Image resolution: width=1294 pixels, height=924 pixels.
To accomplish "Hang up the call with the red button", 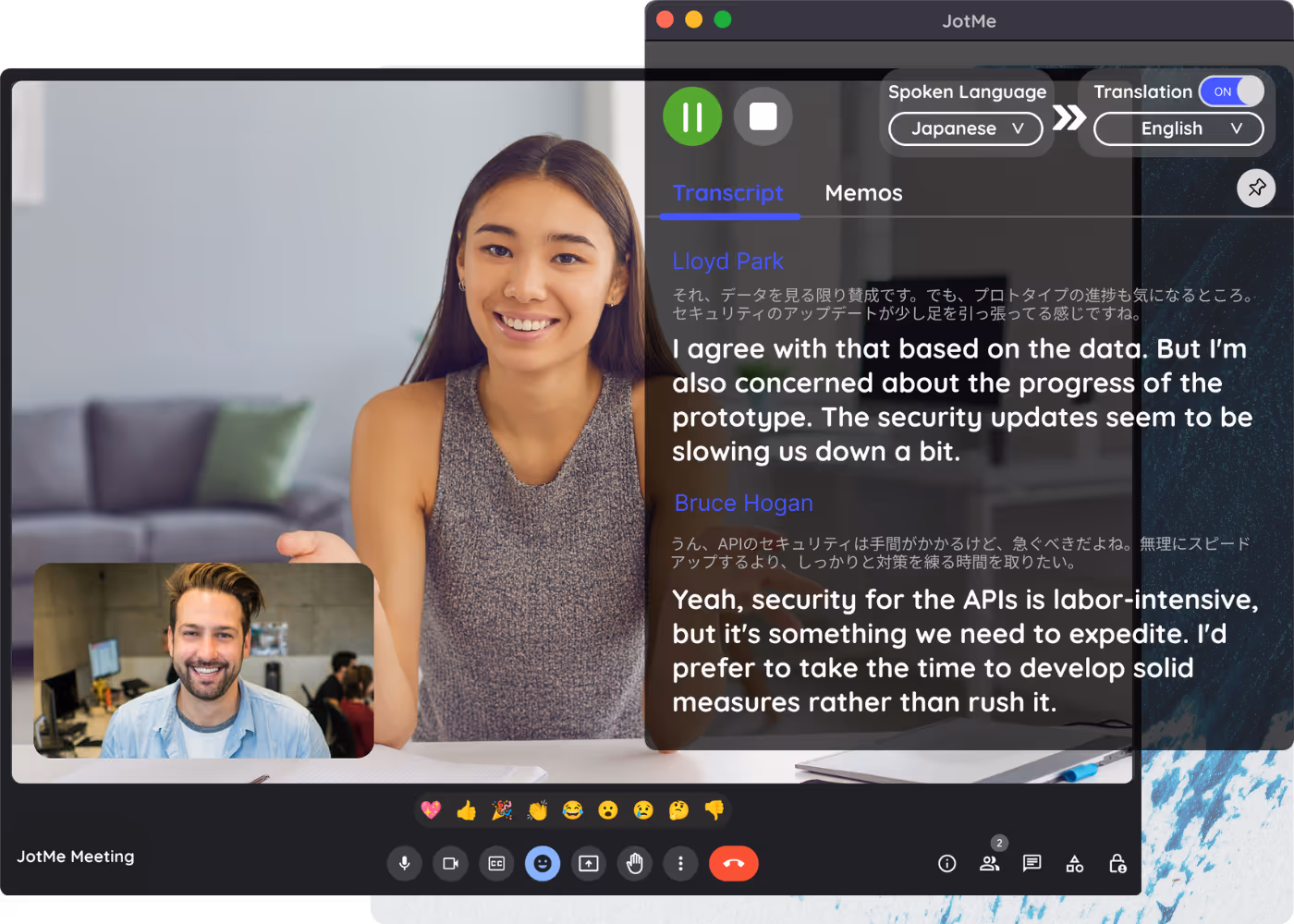I will [734, 863].
